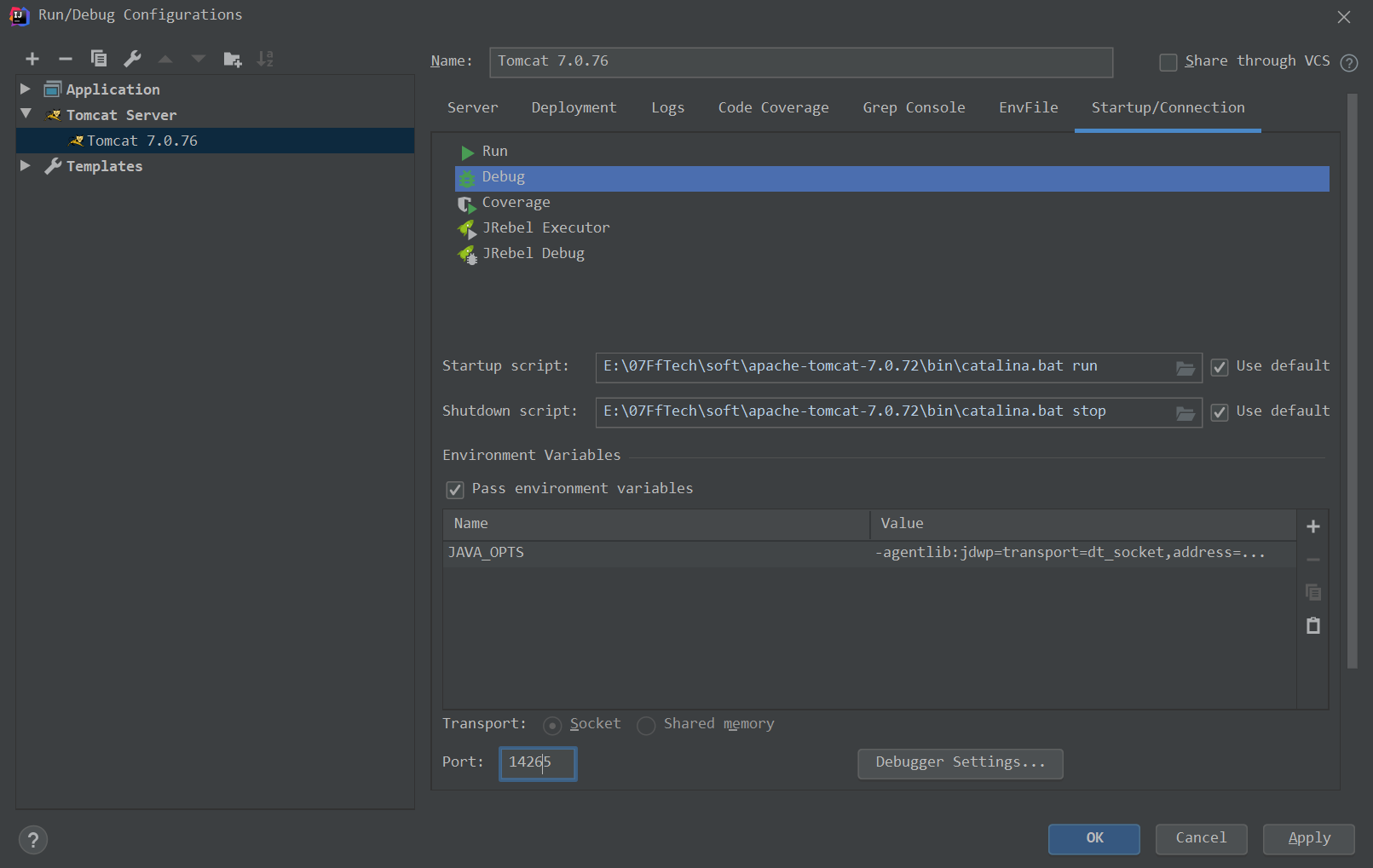Image resolution: width=1373 pixels, height=868 pixels.
Task: Copy the selected configuration
Action: [x=99, y=59]
